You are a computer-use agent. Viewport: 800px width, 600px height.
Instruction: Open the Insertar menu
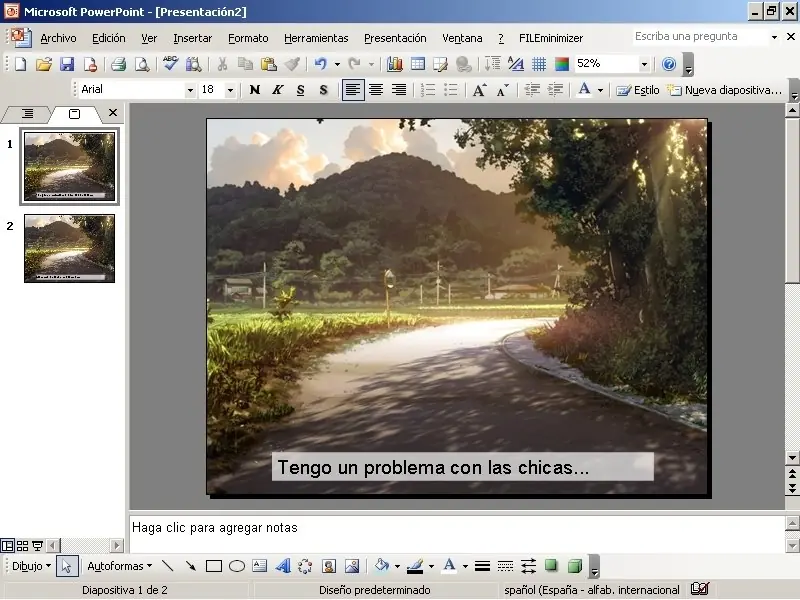(x=192, y=38)
